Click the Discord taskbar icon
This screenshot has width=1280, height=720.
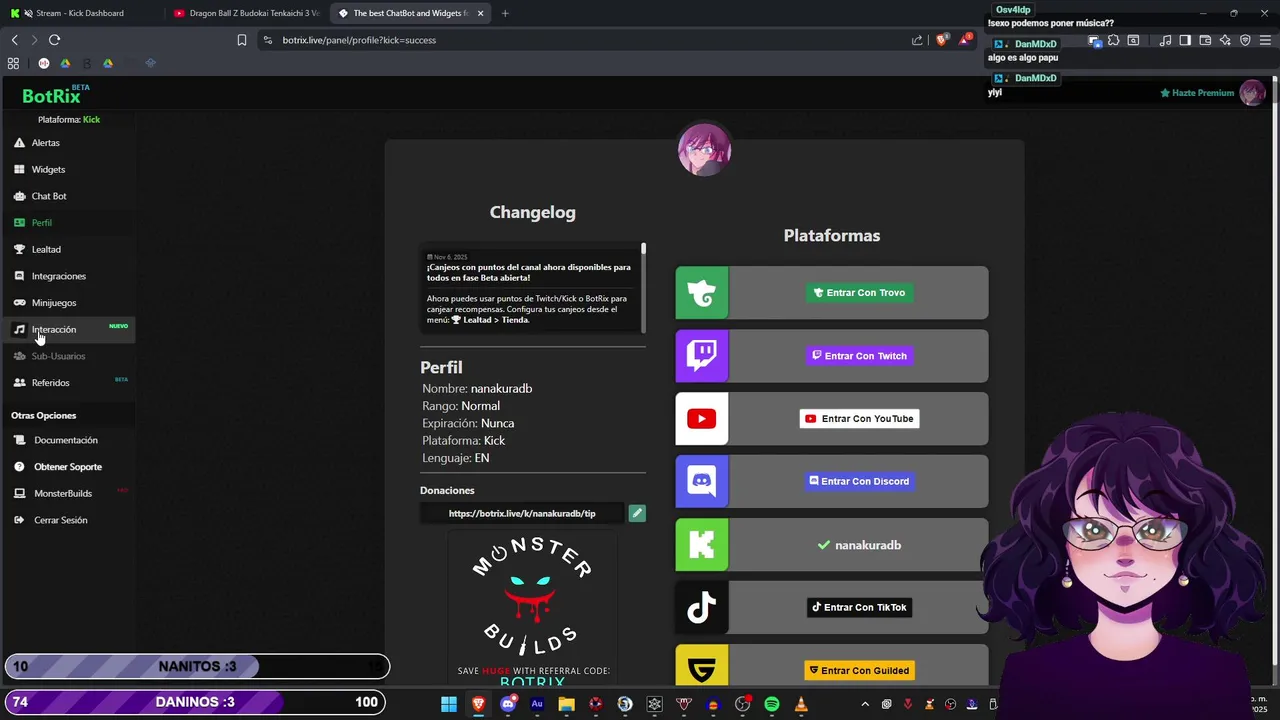[x=508, y=704]
